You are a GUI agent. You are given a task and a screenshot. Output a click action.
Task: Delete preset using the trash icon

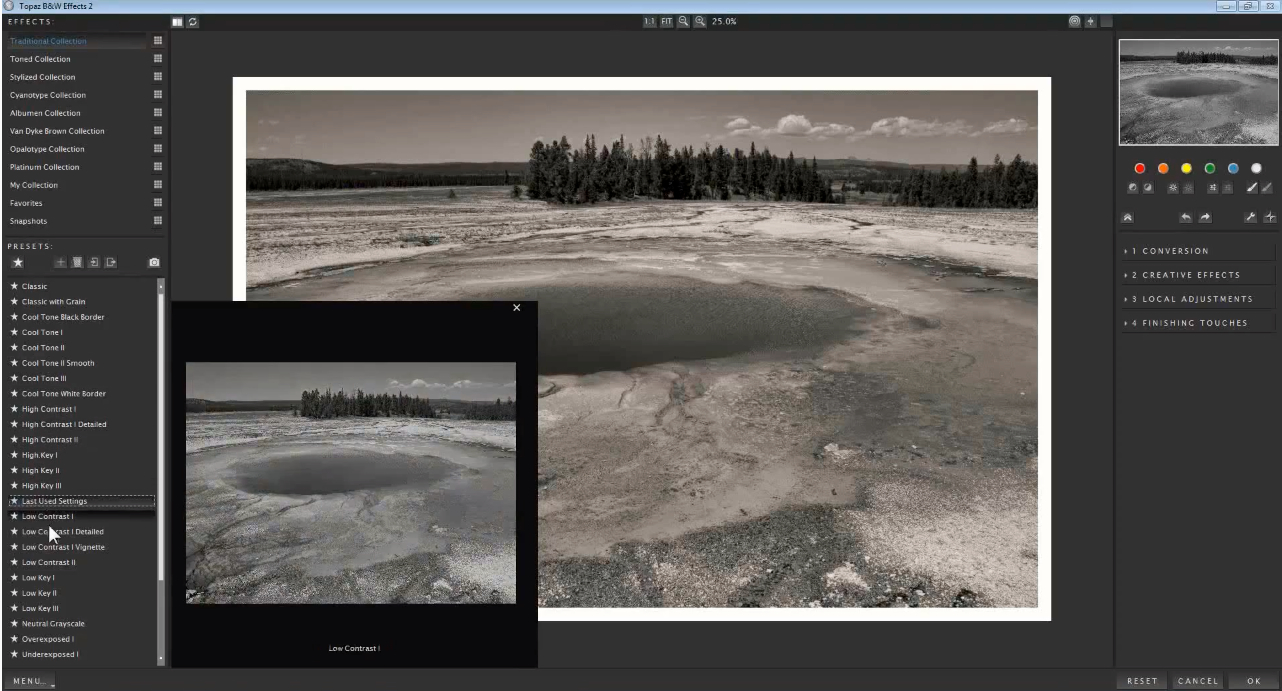[77, 262]
